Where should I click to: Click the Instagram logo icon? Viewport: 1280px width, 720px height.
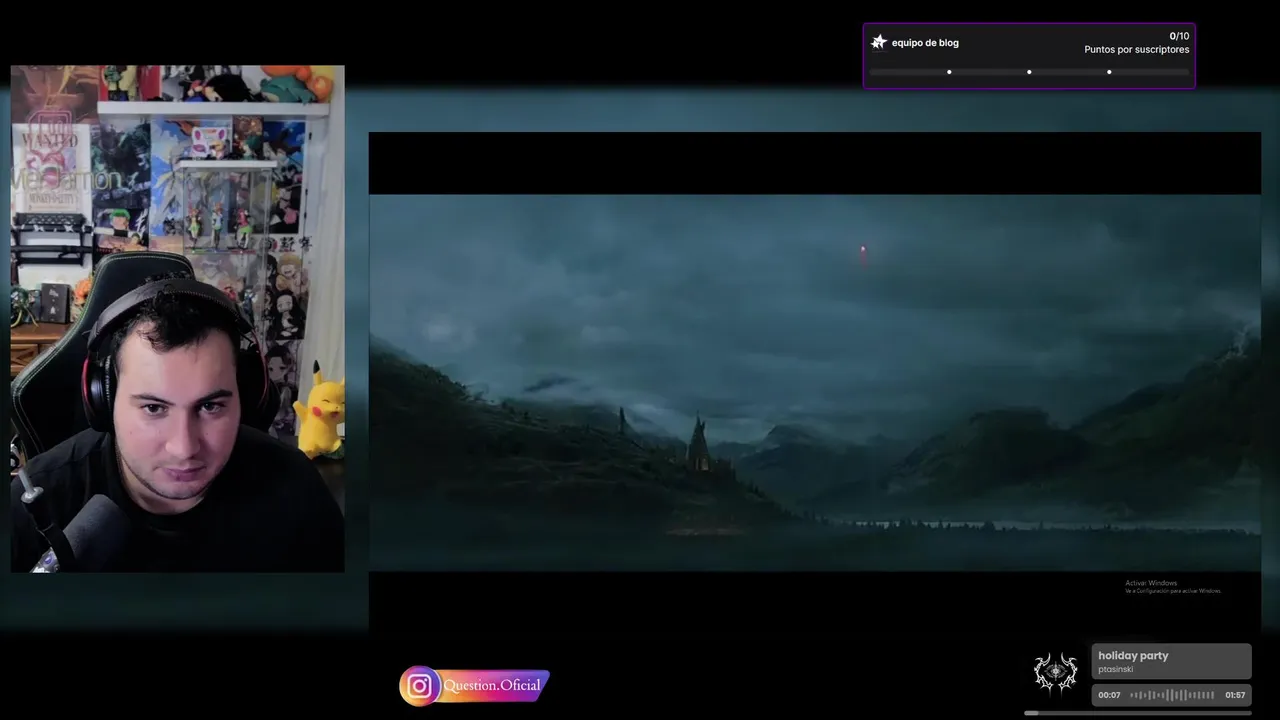point(420,686)
